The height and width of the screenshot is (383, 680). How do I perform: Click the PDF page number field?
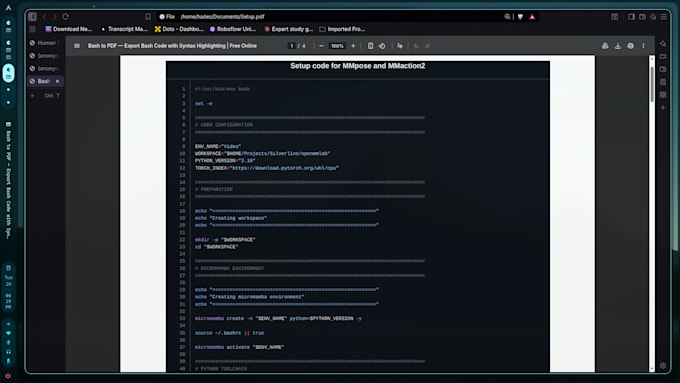click(x=291, y=46)
